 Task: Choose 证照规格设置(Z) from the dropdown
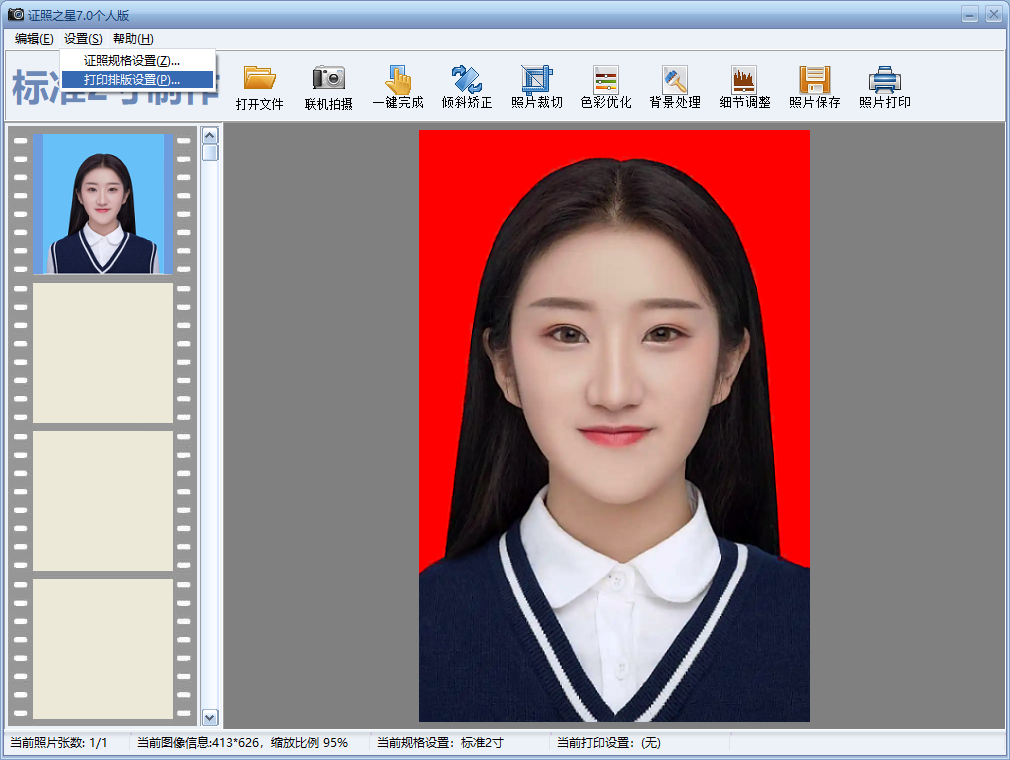pyautogui.click(x=132, y=61)
